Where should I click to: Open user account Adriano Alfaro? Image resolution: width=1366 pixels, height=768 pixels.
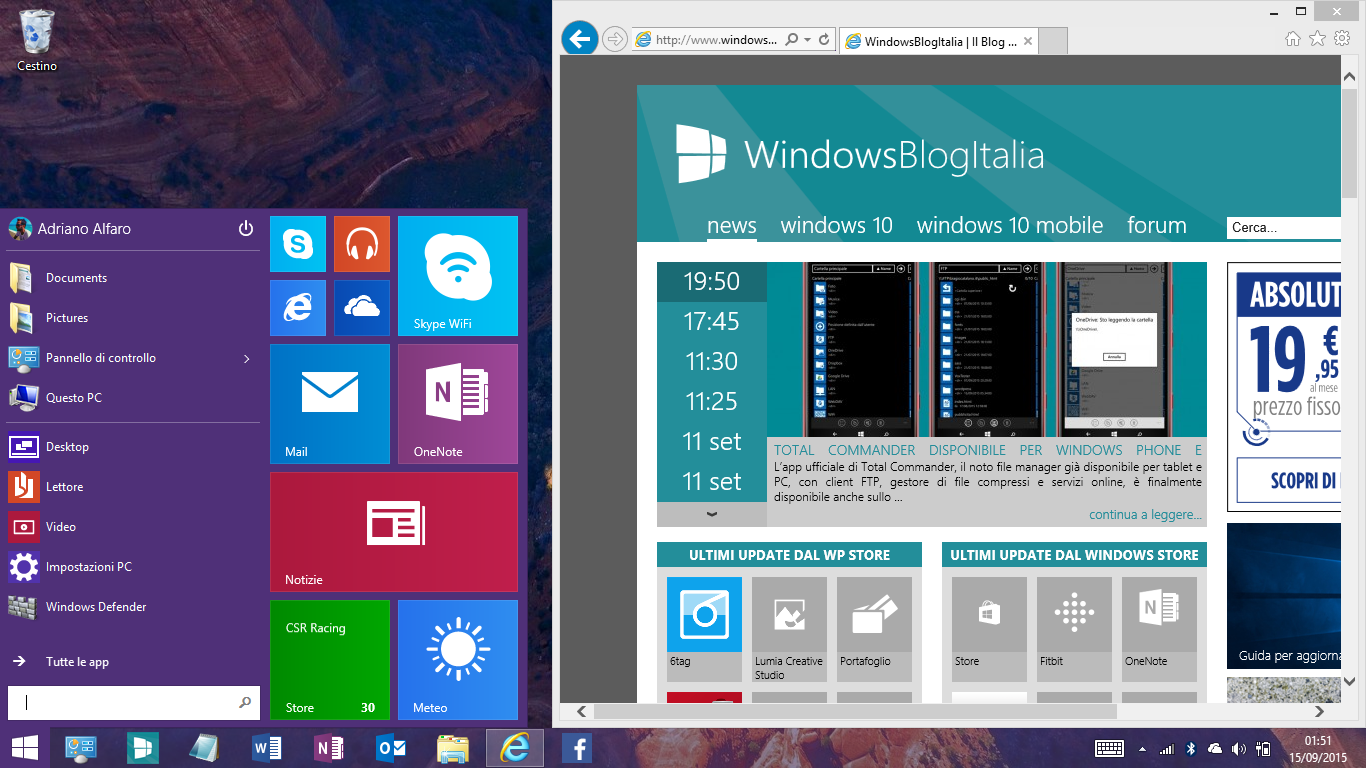coord(70,229)
